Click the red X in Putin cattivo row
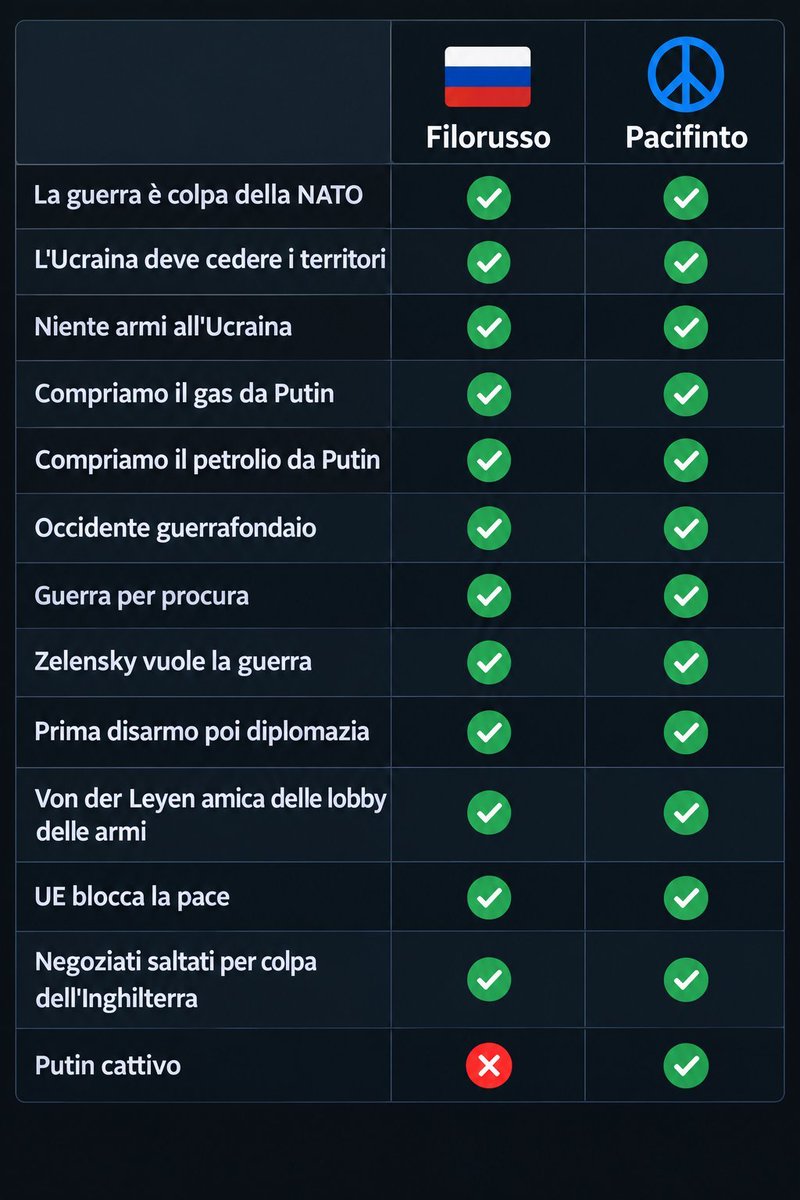 [x=489, y=1066]
